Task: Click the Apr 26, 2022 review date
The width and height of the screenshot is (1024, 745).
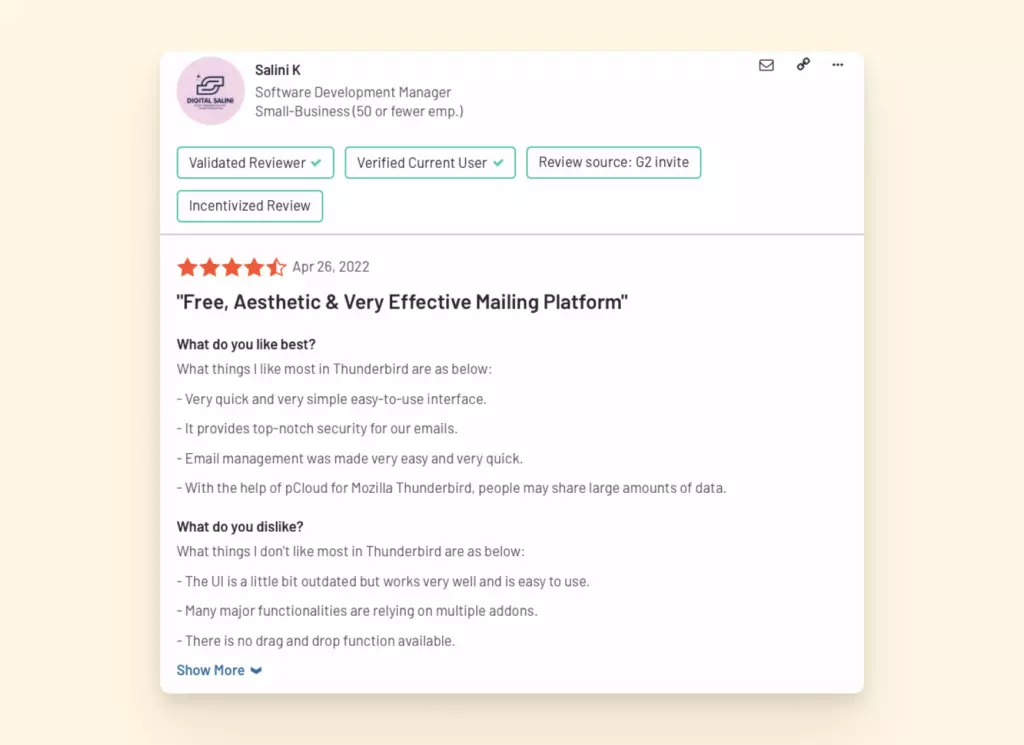Action: click(331, 267)
